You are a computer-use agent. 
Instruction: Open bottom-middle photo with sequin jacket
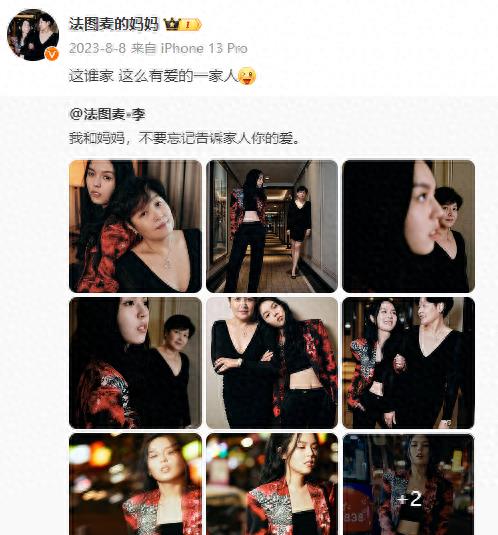pyautogui.click(x=272, y=484)
